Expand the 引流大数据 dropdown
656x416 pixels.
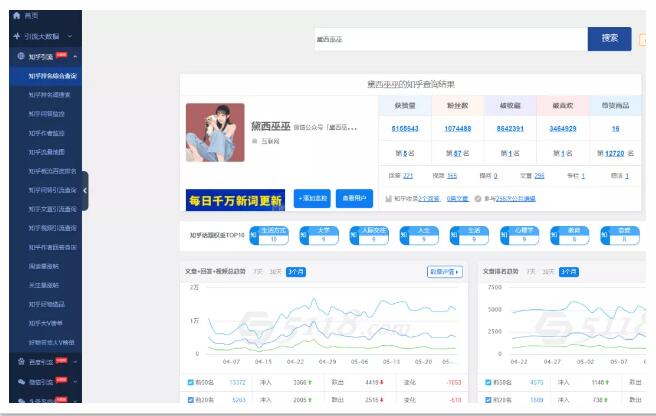(x=70, y=36)
